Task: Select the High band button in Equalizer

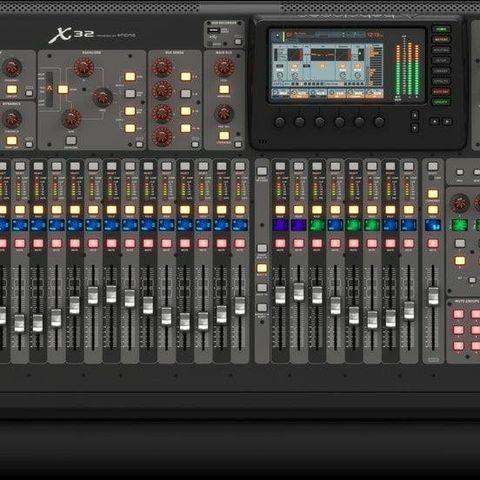Action: [130, 77]
